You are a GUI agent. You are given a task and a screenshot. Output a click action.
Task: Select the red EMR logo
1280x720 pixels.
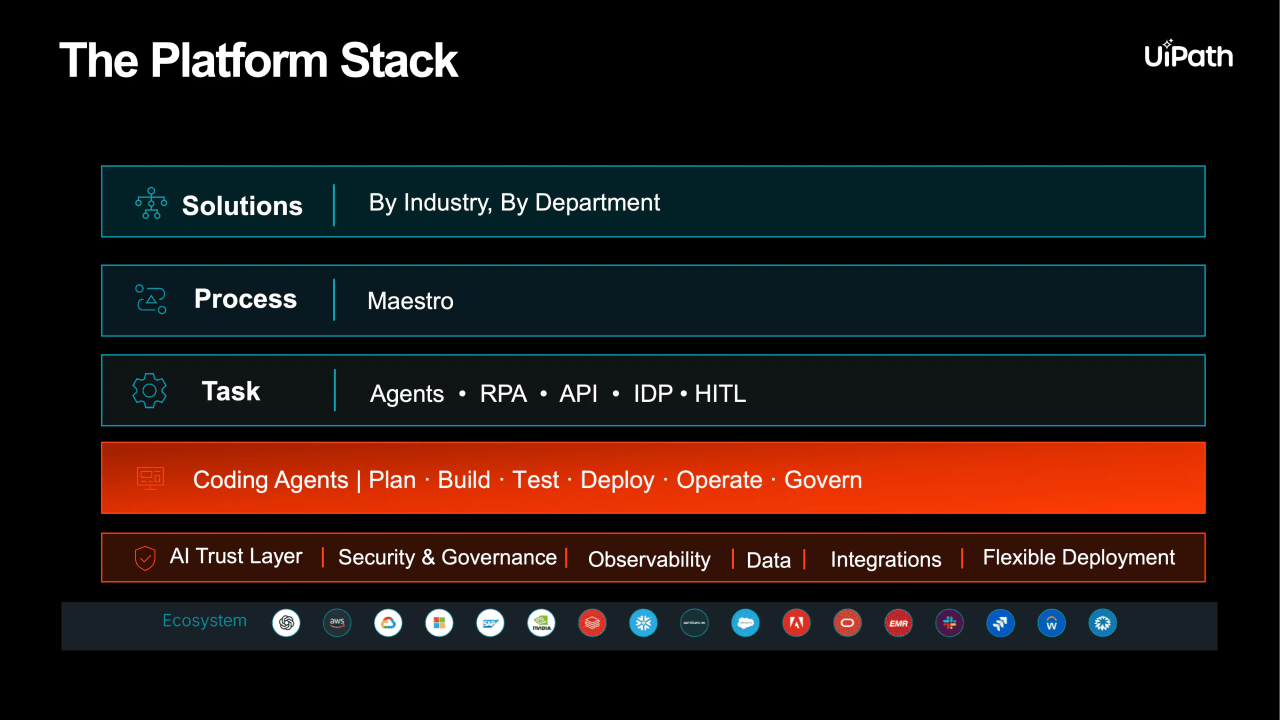pyautogui.click(x=898, y=623)
